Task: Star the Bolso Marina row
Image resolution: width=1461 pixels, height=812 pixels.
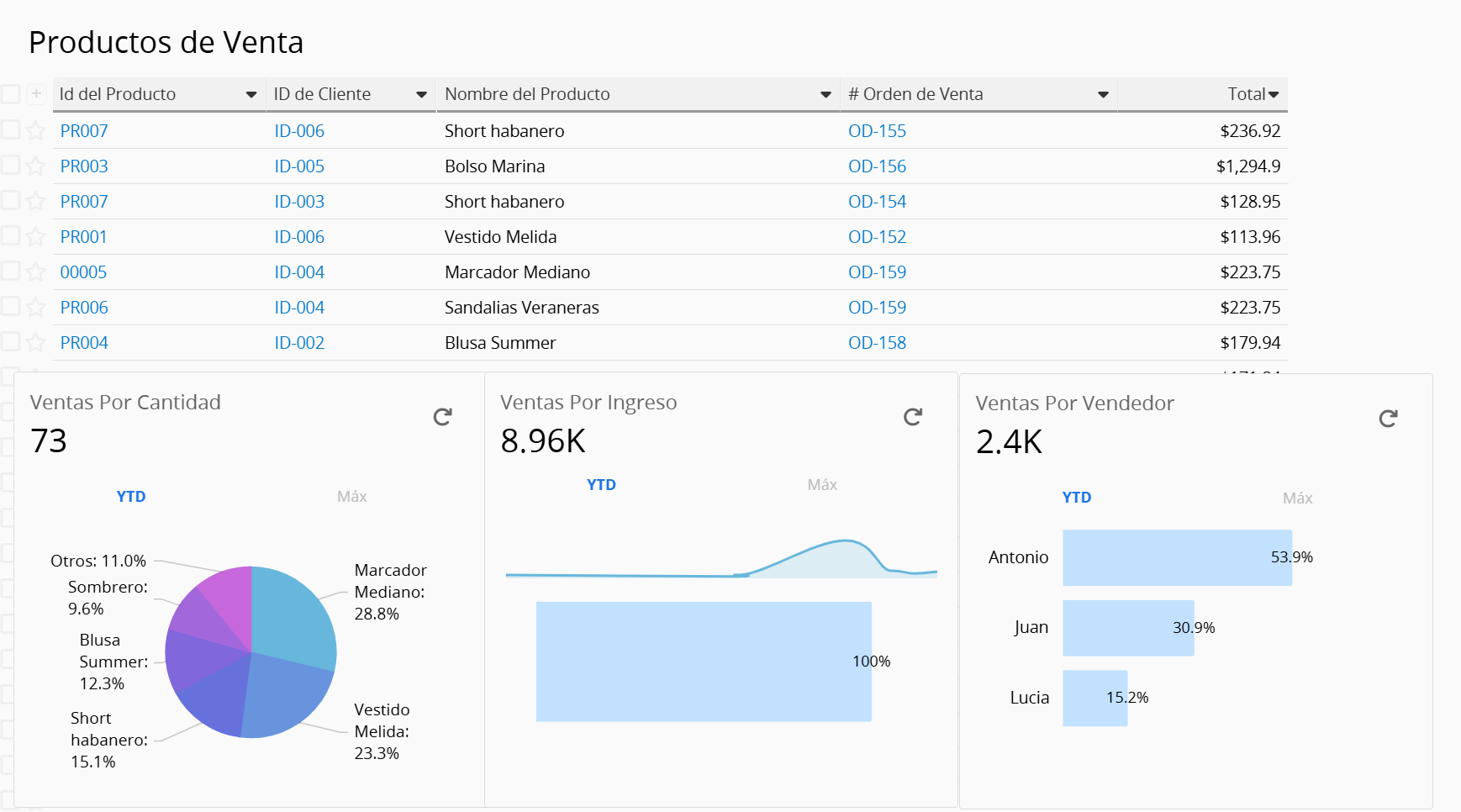Action: click(x=35, y=166)
